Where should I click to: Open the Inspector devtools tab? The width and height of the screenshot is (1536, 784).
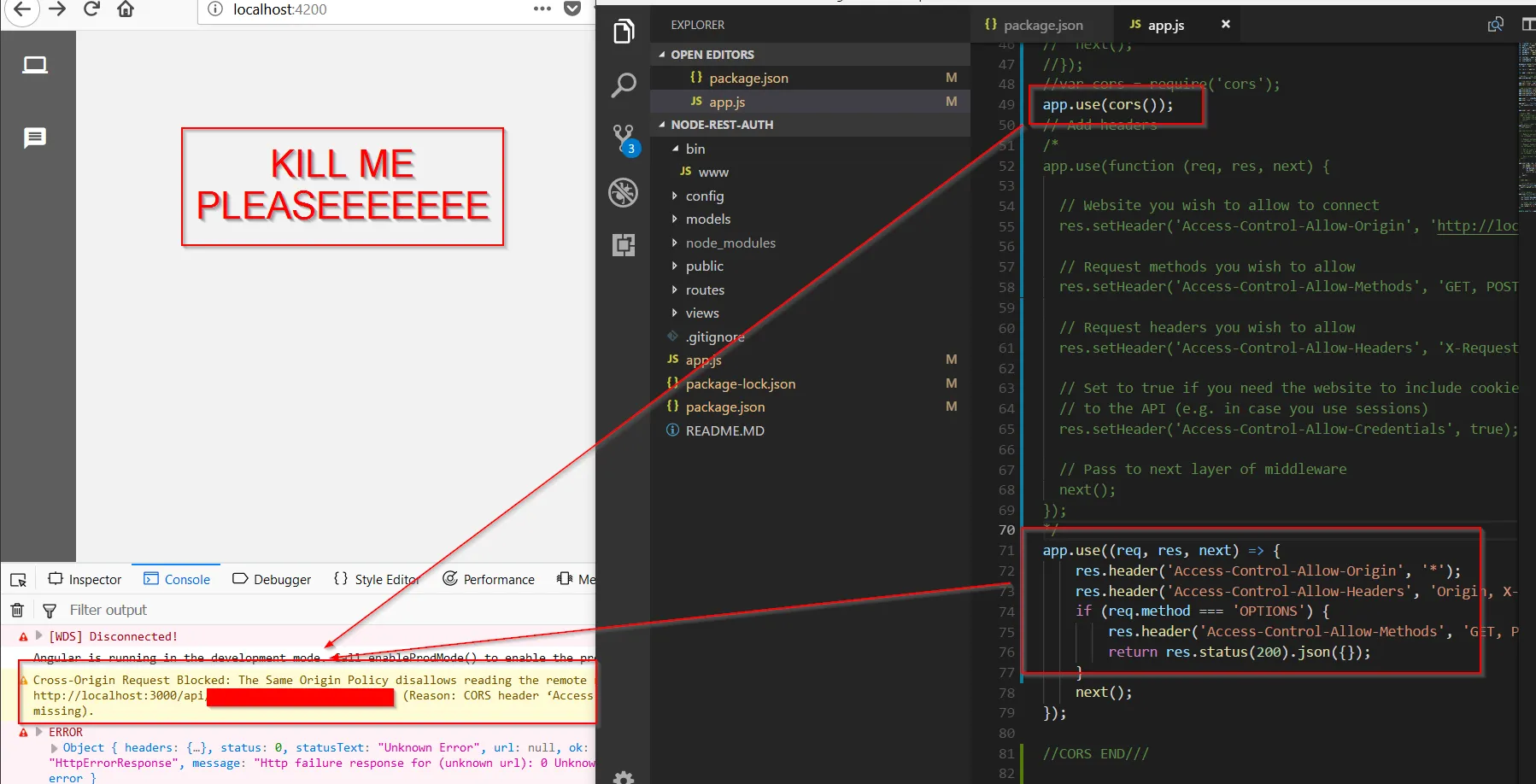(x=85, y=579)
